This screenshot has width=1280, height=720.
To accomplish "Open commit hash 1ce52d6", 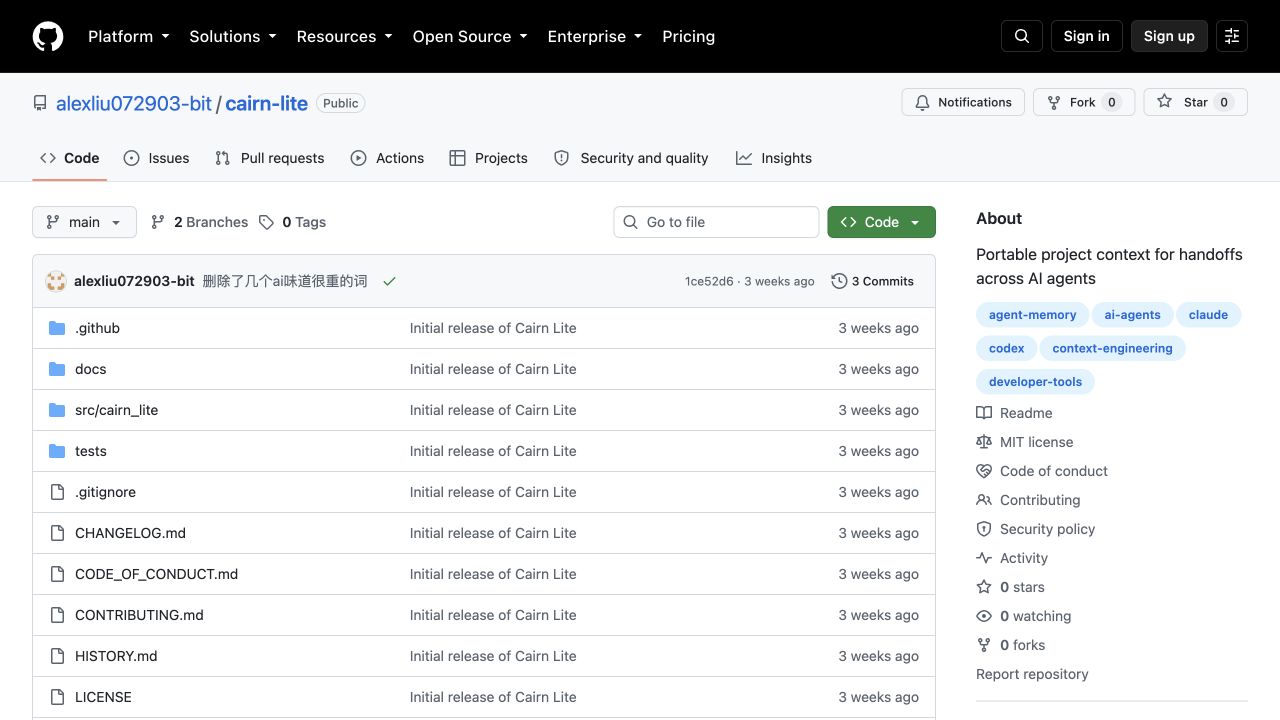I will (709, 281).
